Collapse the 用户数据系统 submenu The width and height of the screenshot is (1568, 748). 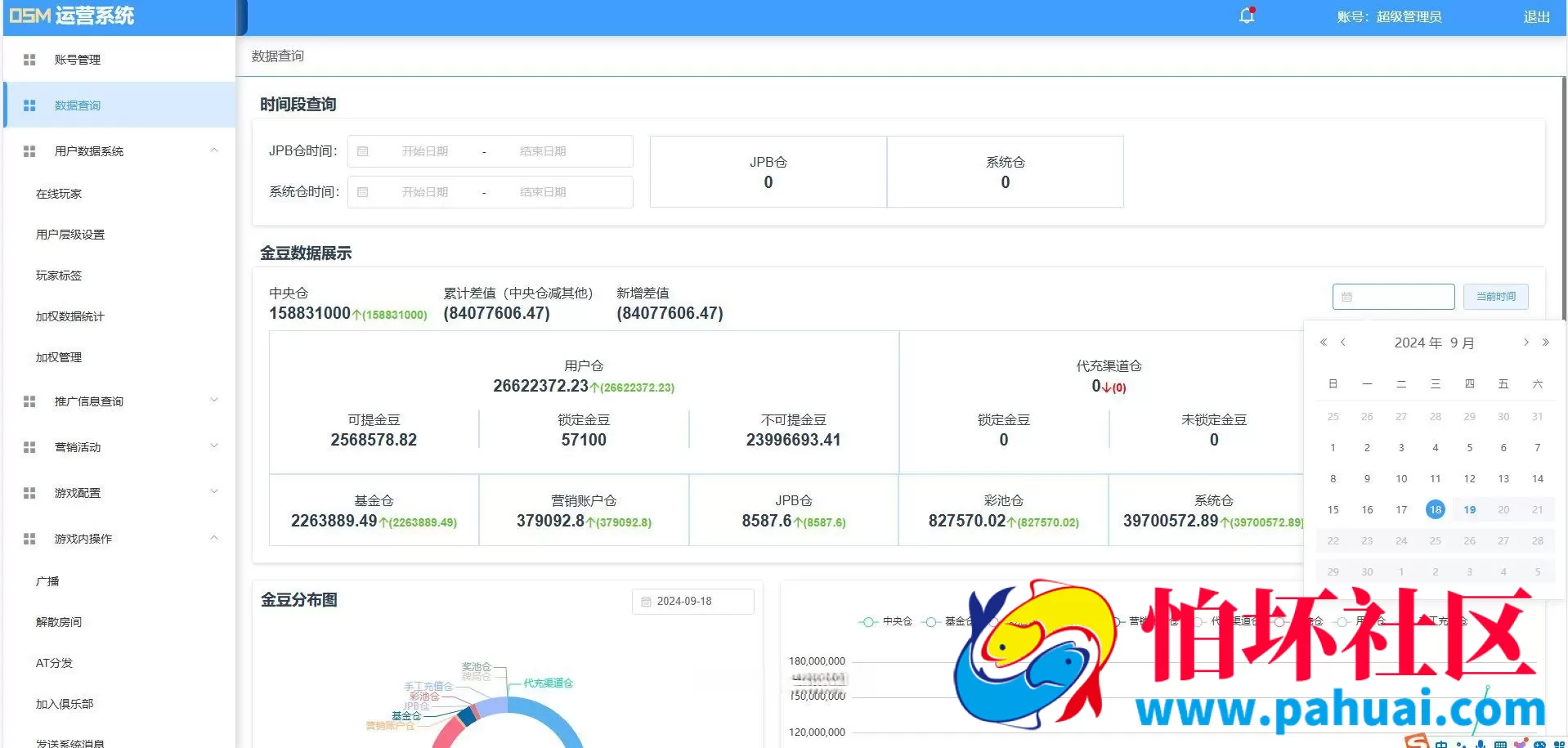[x=214, y=150]
